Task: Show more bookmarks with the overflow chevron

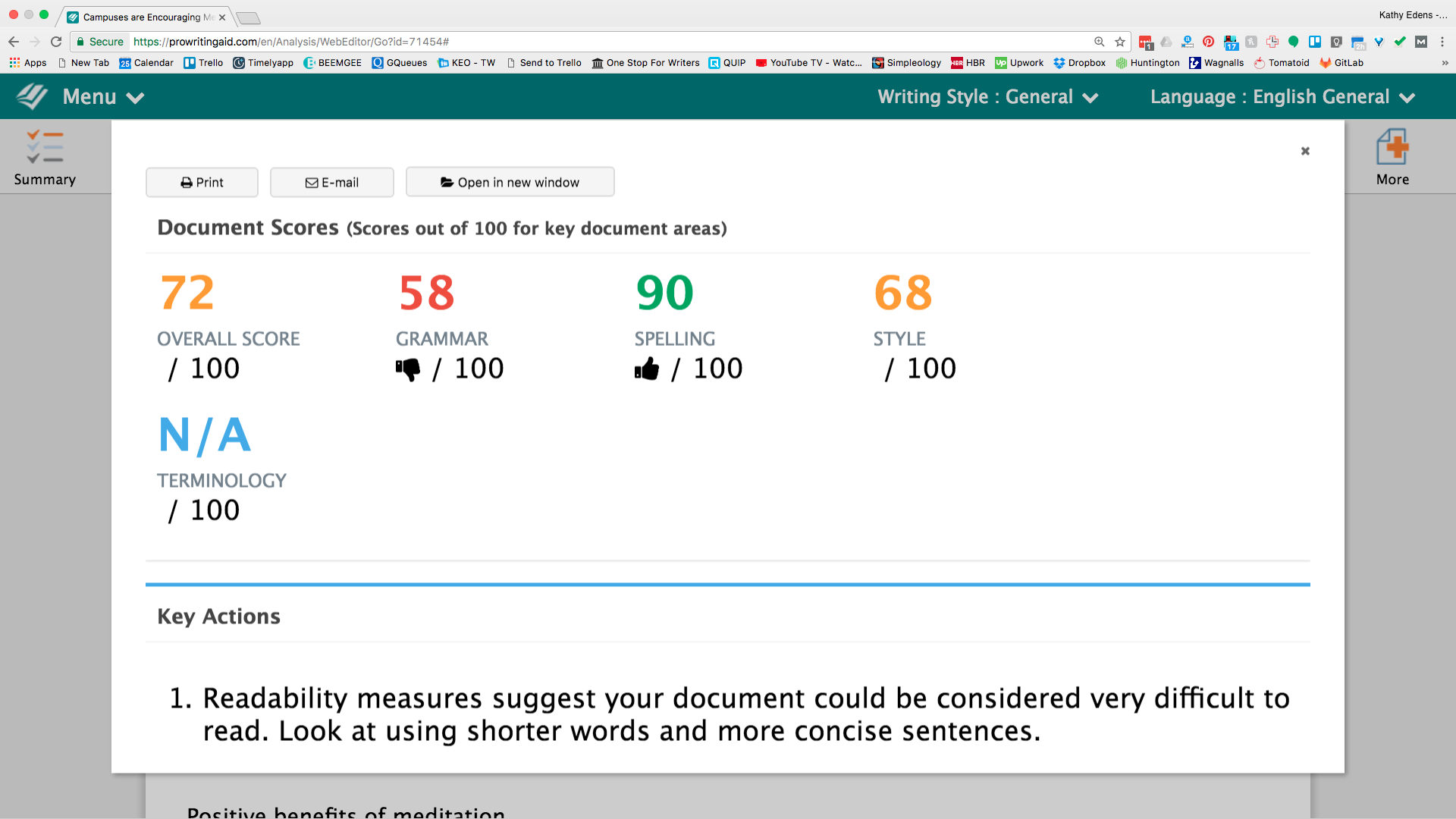Action: tap(1445, 63)
